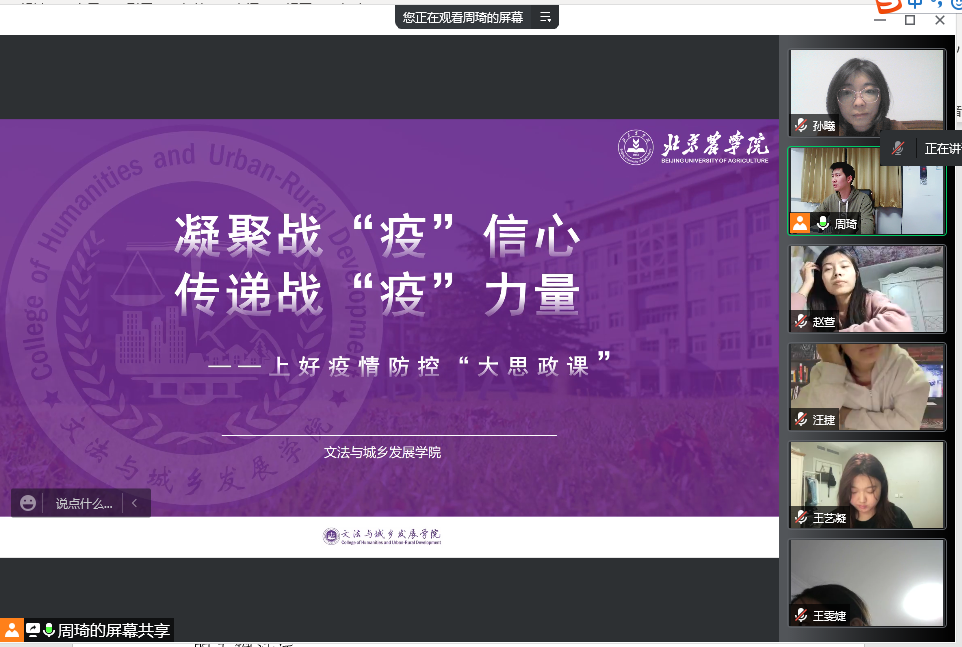Click the emoji smiley icon in chat bar
The height and width of the screenshot is (647, 962).
pos(28,503)
